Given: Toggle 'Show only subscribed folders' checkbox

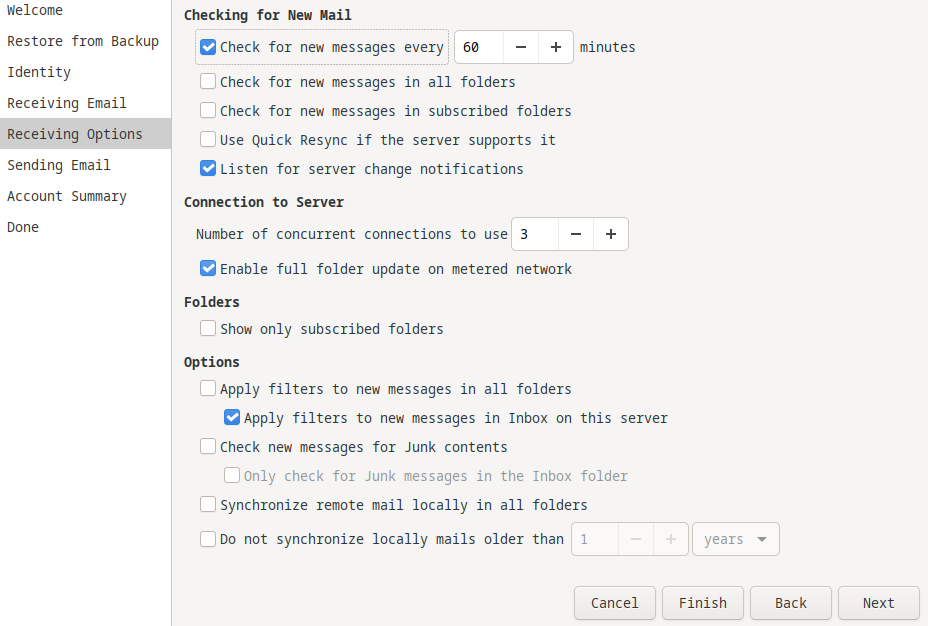Looking at the screenshot, I should point(208,329).
